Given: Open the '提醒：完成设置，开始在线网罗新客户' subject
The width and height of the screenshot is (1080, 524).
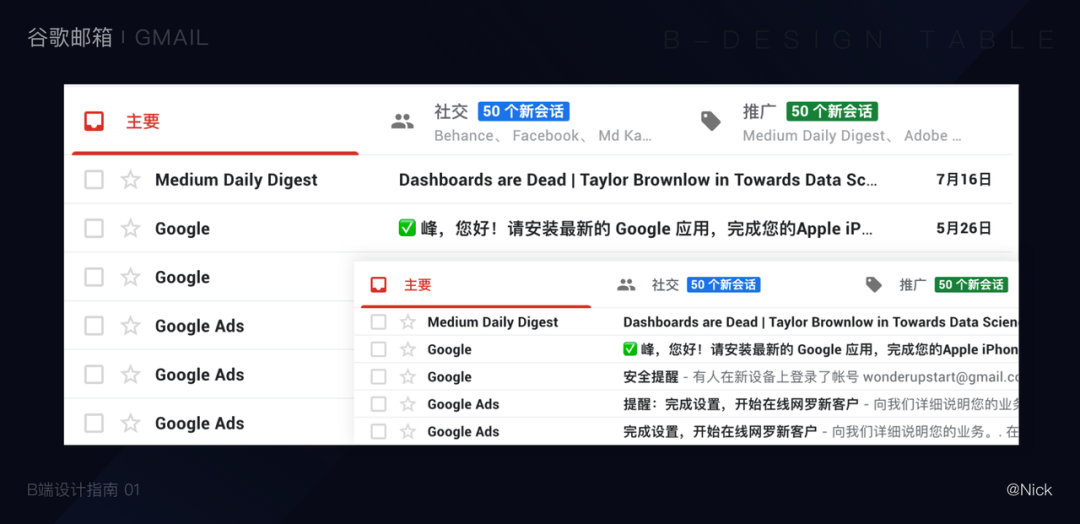Looking at the screenshot, I should click(740, 404).
